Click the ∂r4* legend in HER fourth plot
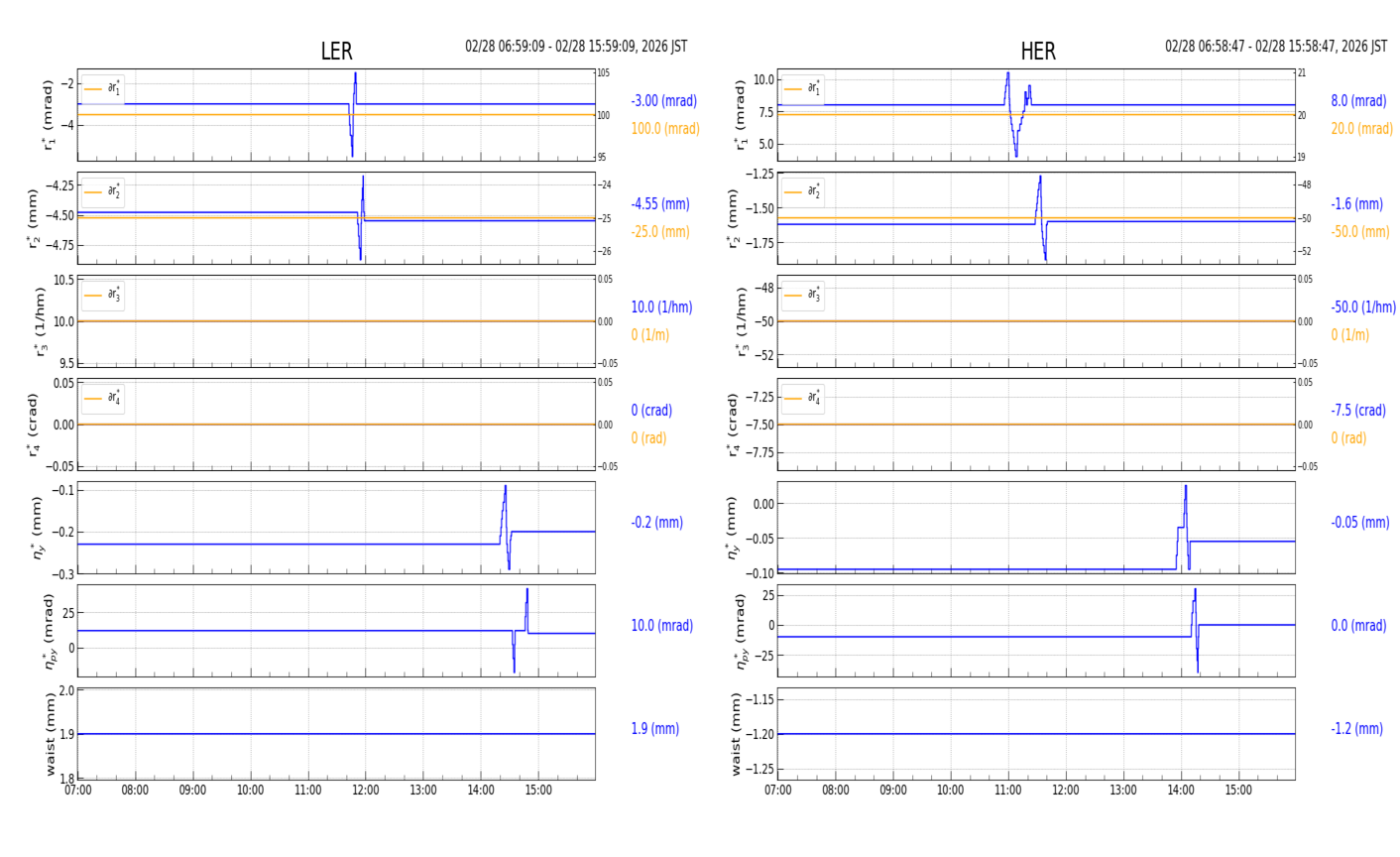Viewport: 1400px width, 857px height. tap(803, 398)
